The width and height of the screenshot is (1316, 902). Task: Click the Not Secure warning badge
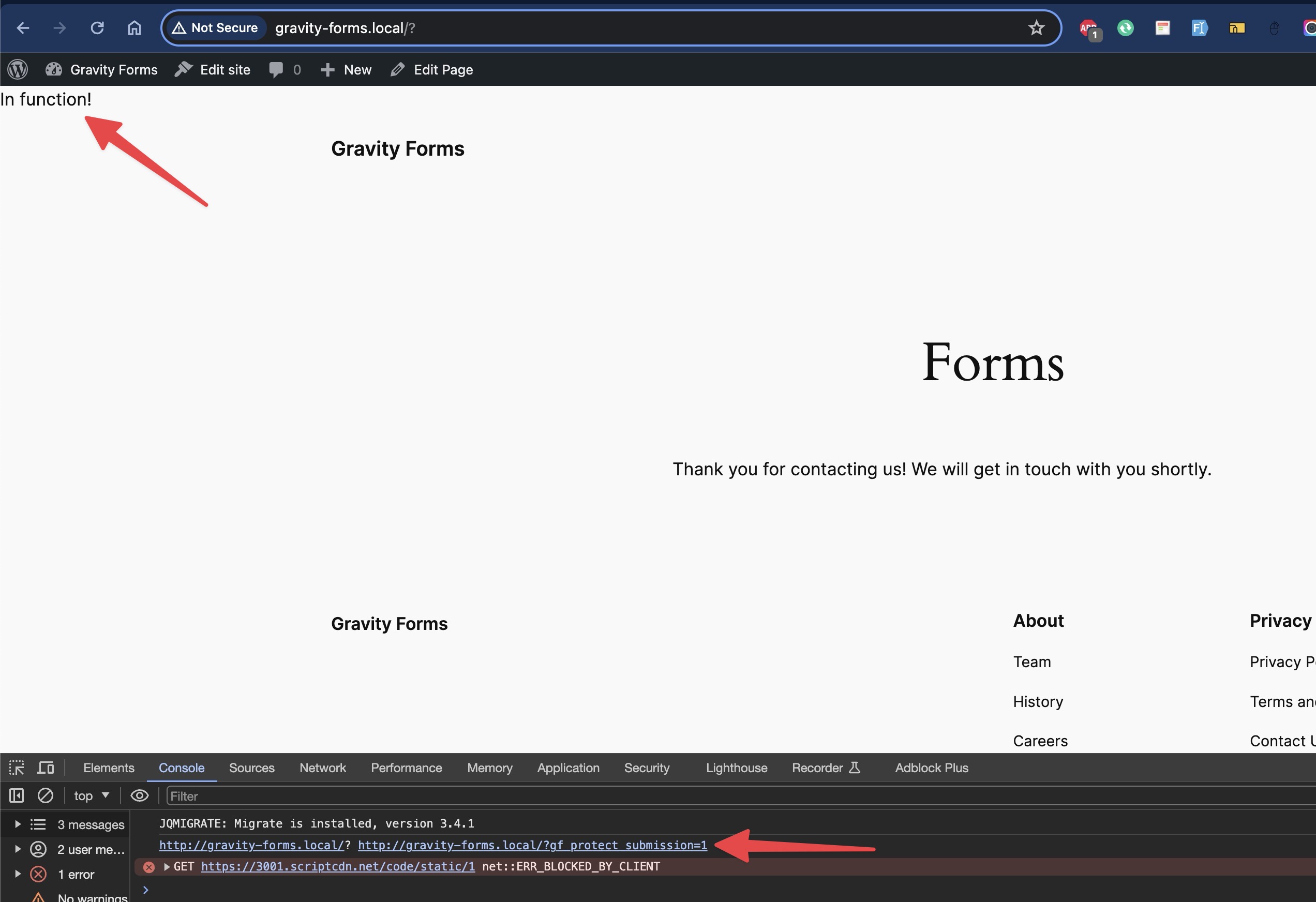coord(215,28)
